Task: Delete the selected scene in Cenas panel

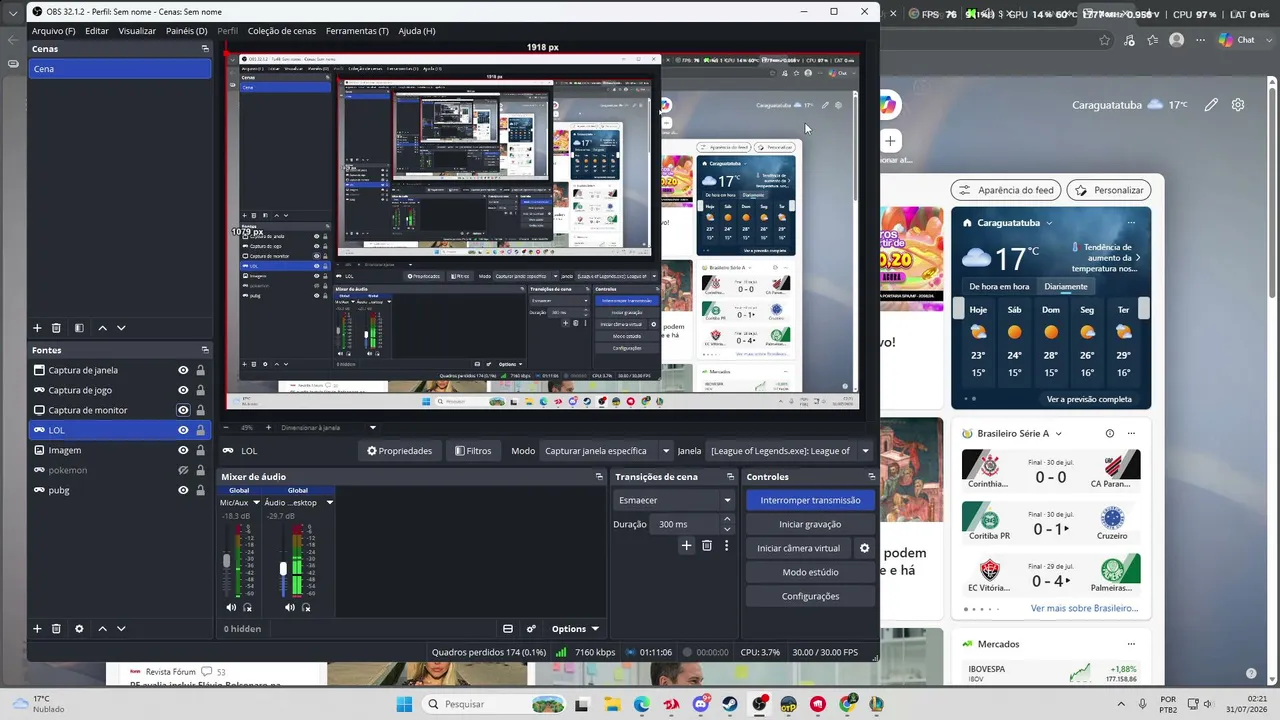Action: click(56, 328)
